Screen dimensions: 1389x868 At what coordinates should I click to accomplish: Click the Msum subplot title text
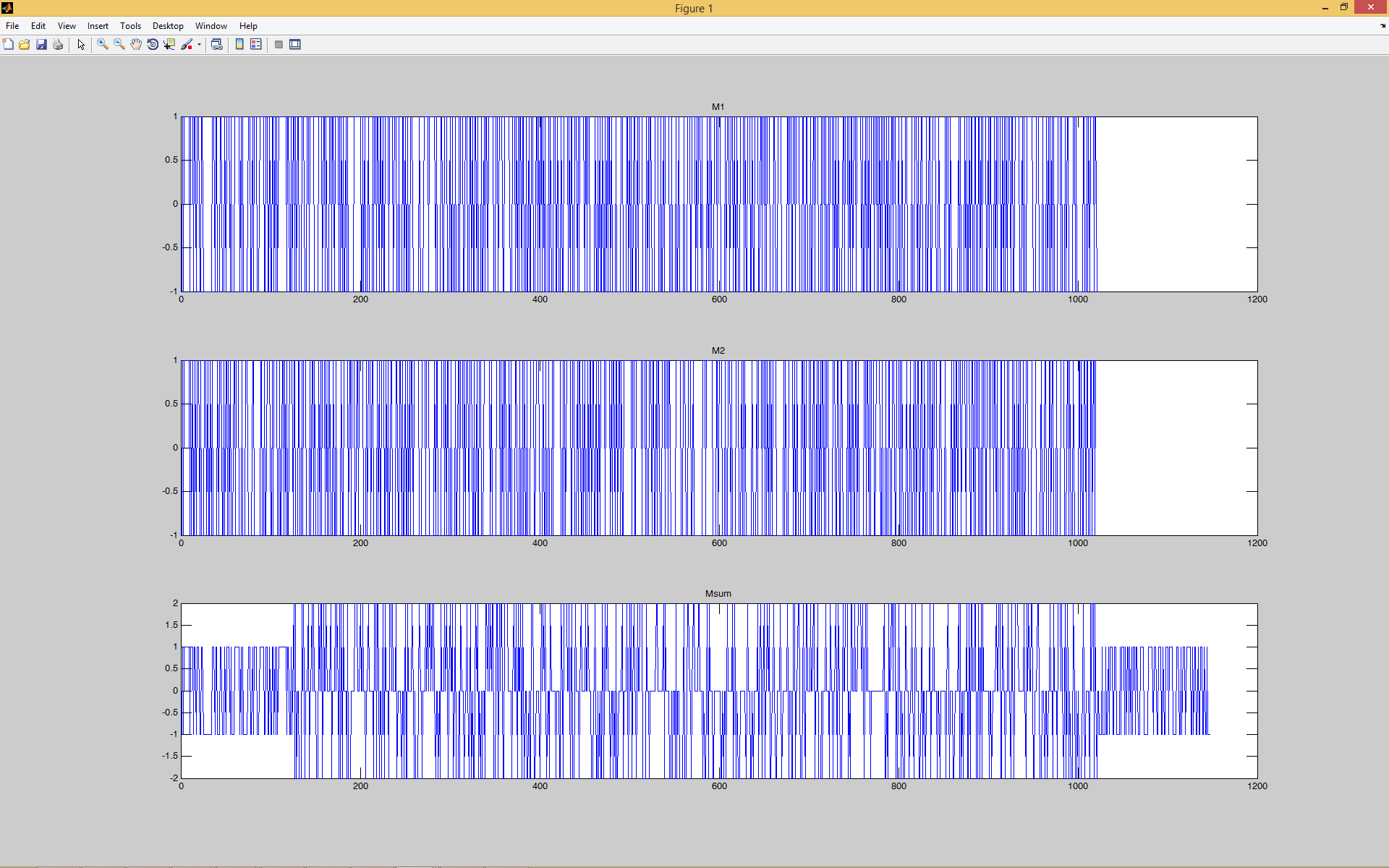tap(718, 594)
